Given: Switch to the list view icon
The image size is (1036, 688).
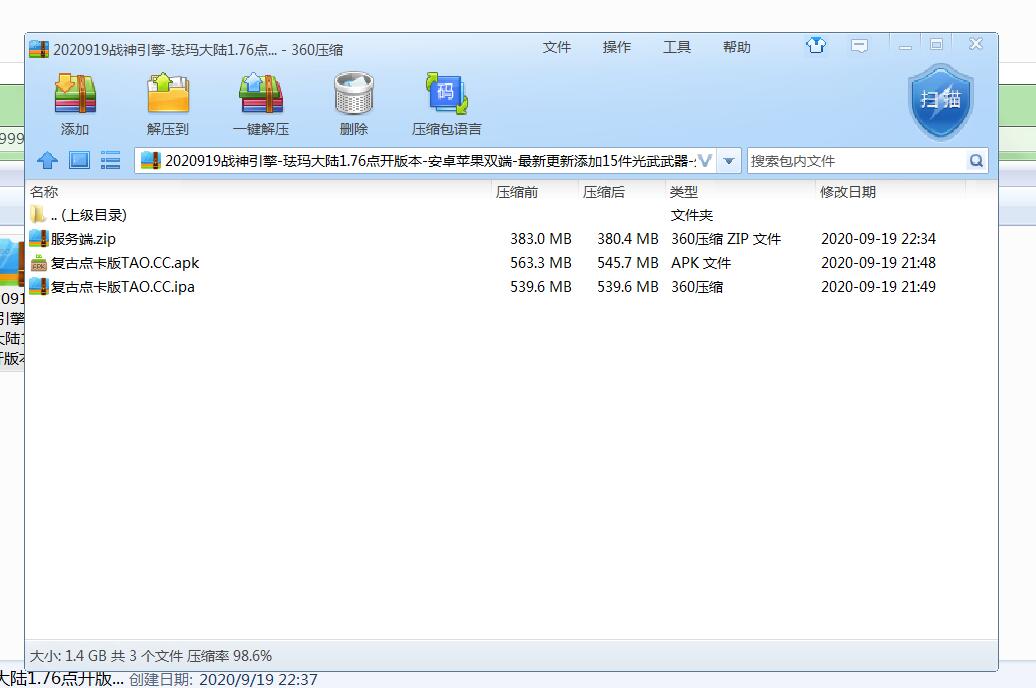Looking at the screenshot, I should 111,160.
